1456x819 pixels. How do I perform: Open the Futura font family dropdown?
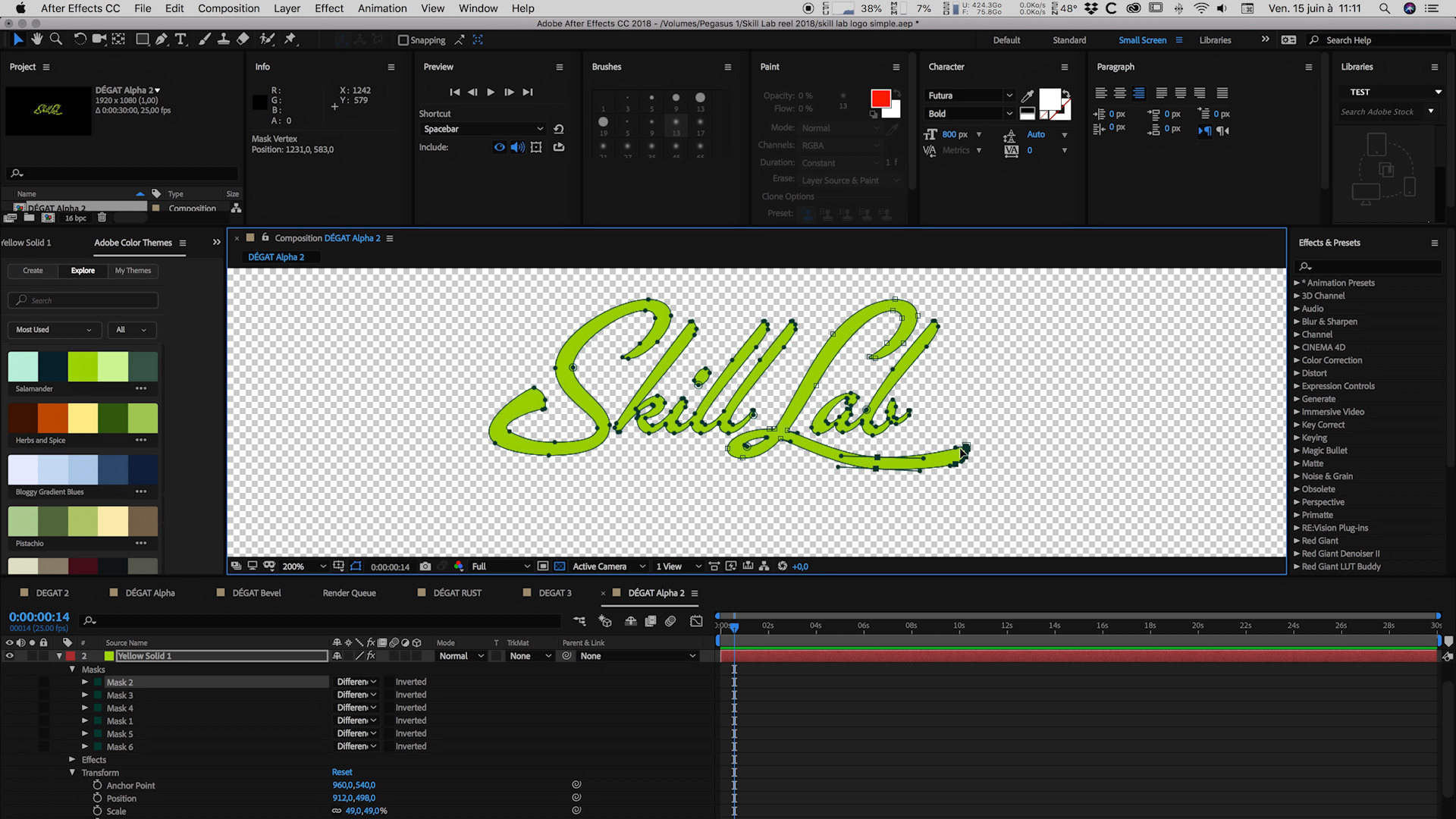click(971, 96)
